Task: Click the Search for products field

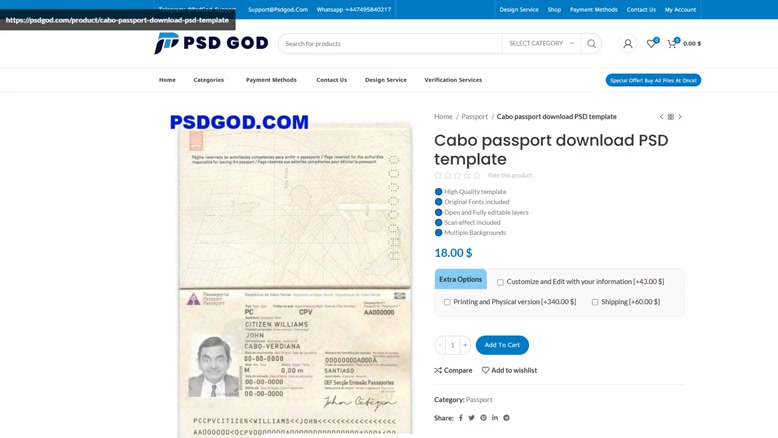Action: coord(390,44)
